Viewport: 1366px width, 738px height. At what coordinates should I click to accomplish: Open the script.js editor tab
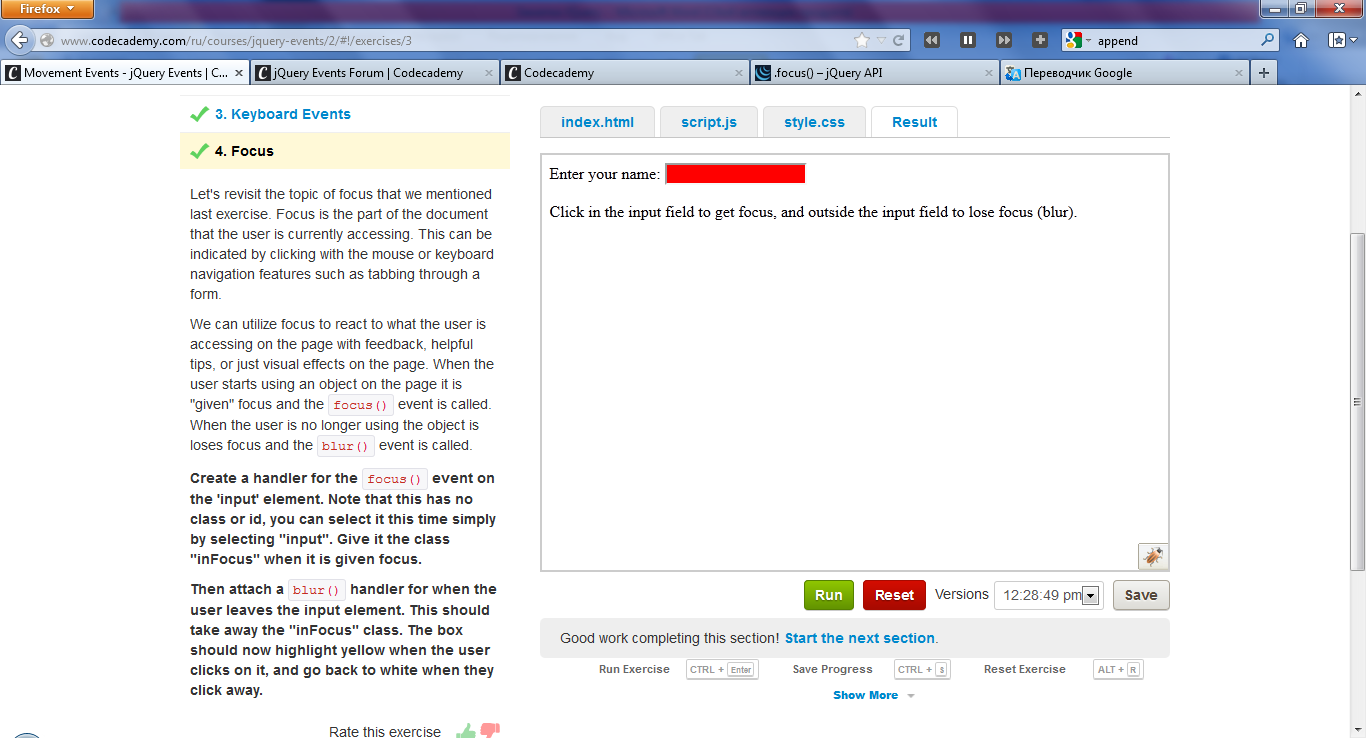[709, 122]
